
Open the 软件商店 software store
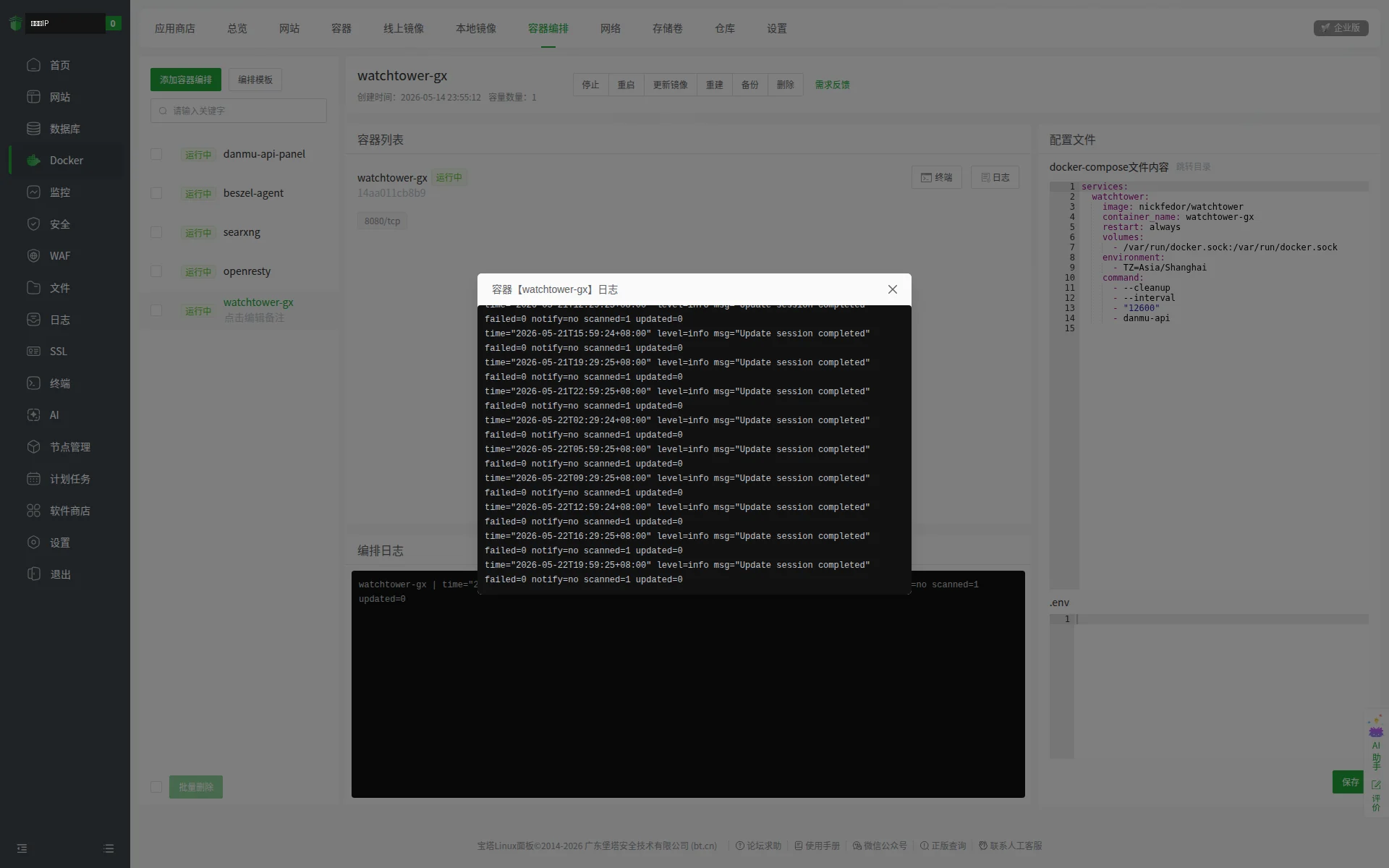click(x=69, y=511)
